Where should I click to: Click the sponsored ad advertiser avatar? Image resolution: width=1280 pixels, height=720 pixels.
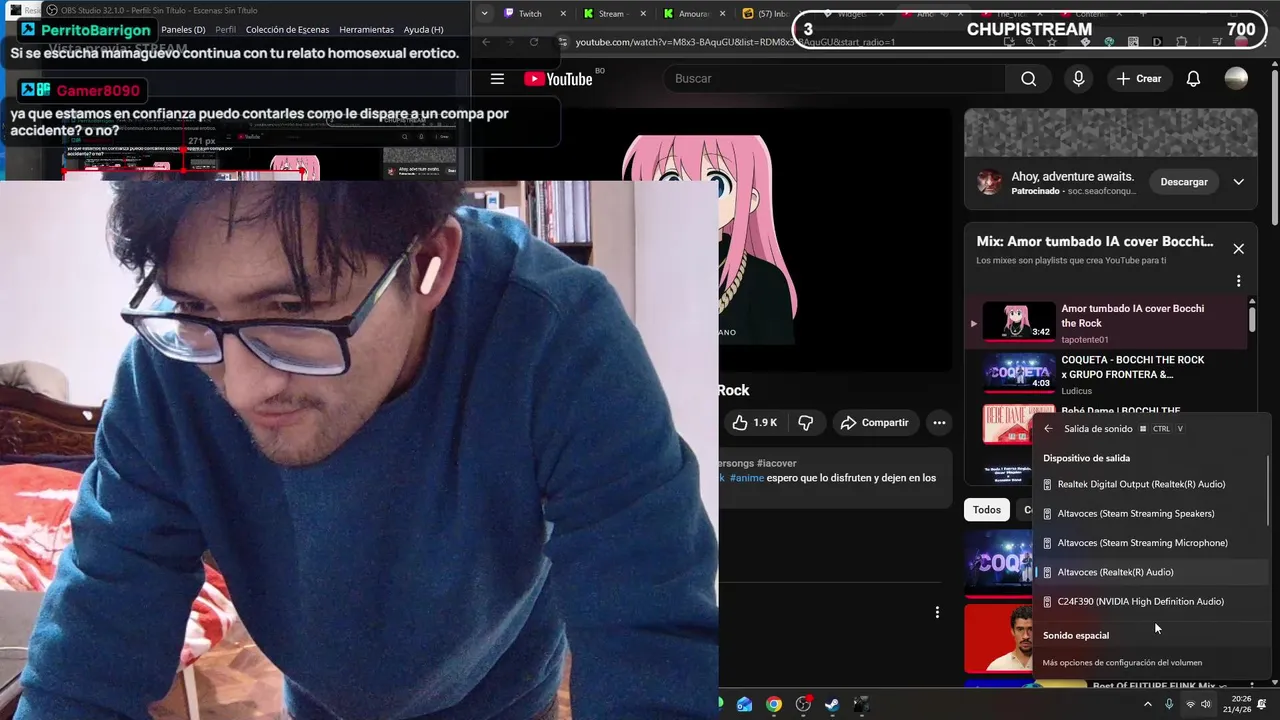click(990, 182)
